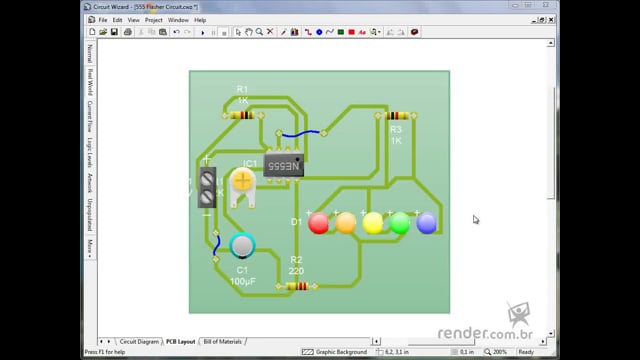This screenshot has width=640, height=360.
Task: Open the Project menu
Action: pyautogui.click(x=153, y=20)
